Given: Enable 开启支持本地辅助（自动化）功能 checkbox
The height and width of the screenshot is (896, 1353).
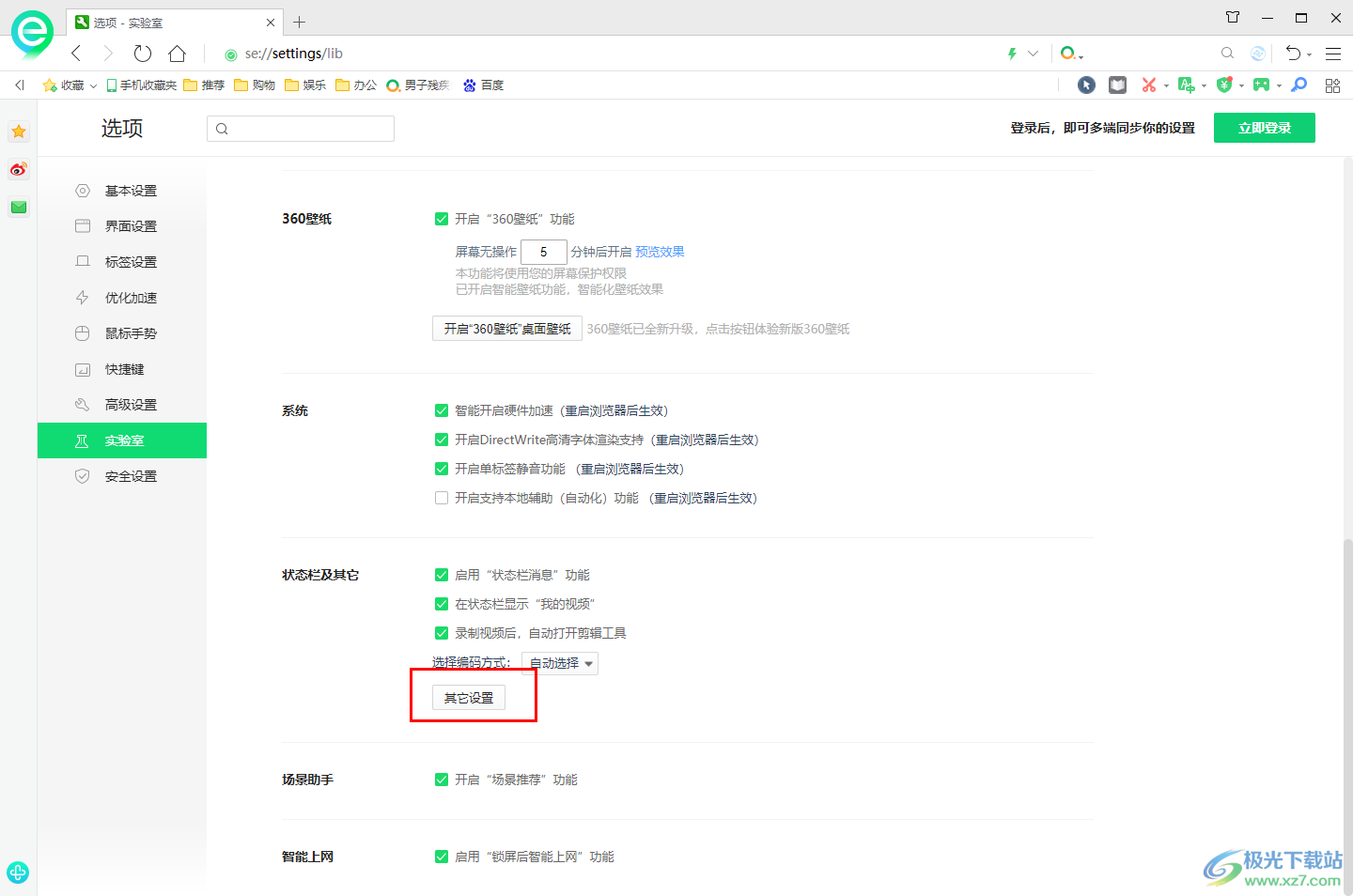Looking at the screenshot, I should point(442,498).
